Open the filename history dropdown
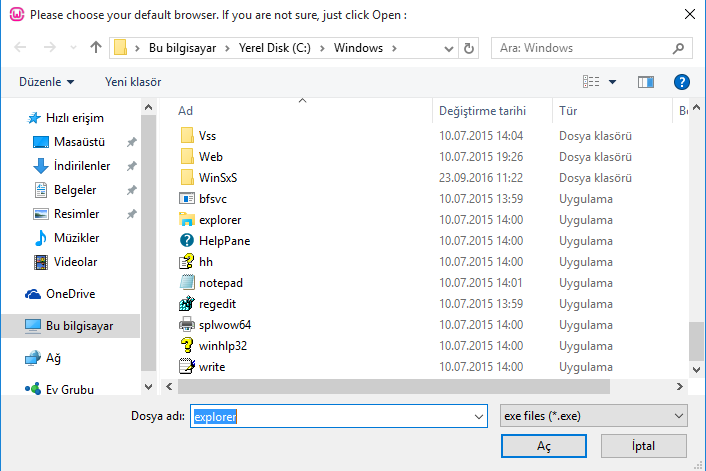 tap(479, 416)
